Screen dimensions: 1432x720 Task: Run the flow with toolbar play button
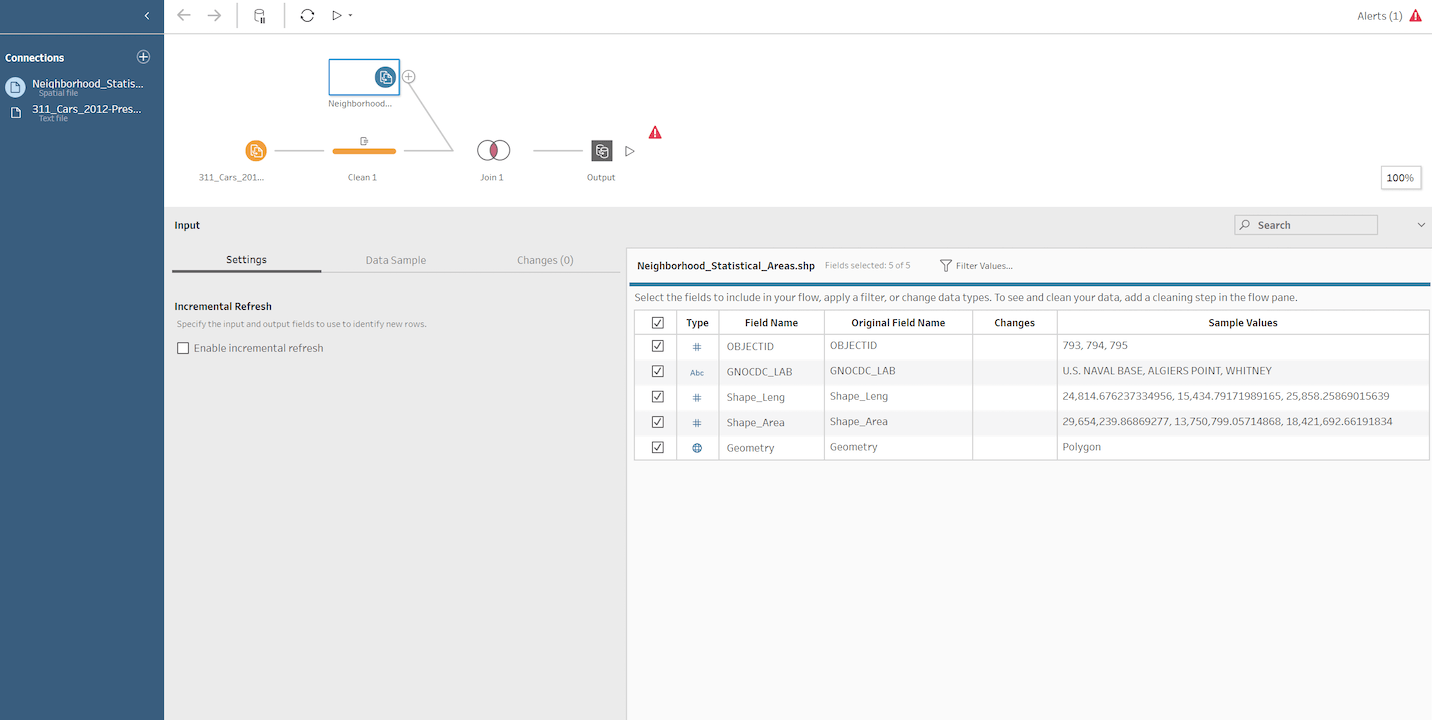(337, 16)
